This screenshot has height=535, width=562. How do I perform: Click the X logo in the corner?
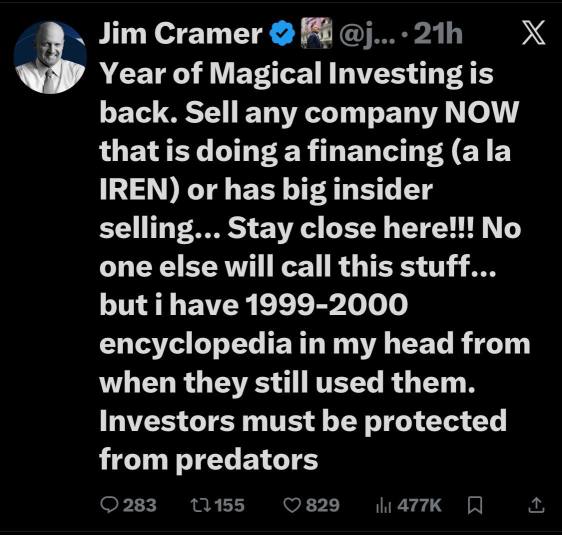[x=533, y=33]
